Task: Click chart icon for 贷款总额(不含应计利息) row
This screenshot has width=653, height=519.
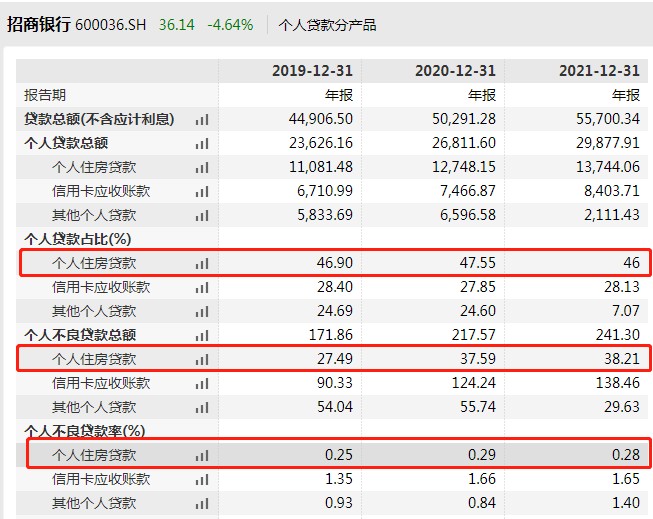Action: (203, 119)
